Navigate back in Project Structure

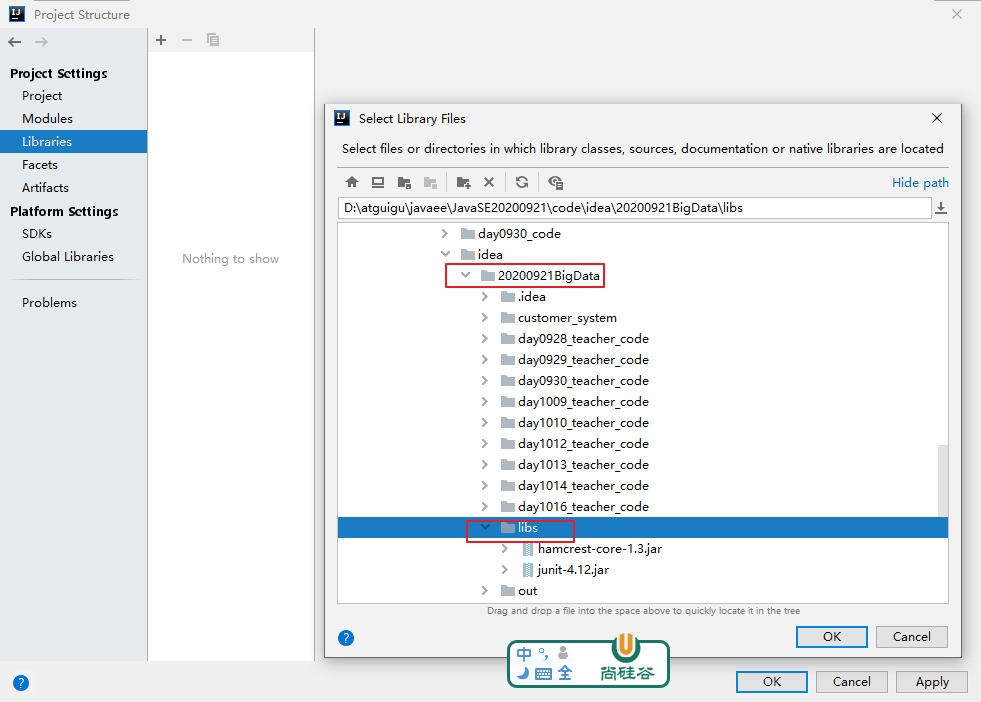click(15, 42)
